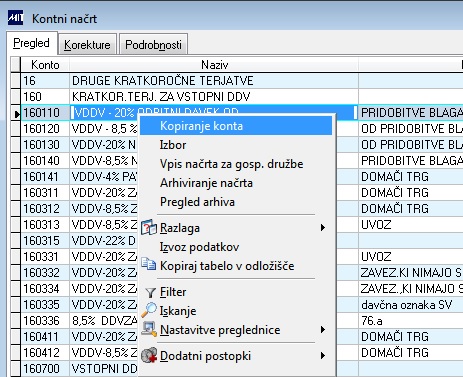Expand the Nastavitve preglednice submenu arrow
463x377 pixels.
pyautogui.click(x=322, y=330)
